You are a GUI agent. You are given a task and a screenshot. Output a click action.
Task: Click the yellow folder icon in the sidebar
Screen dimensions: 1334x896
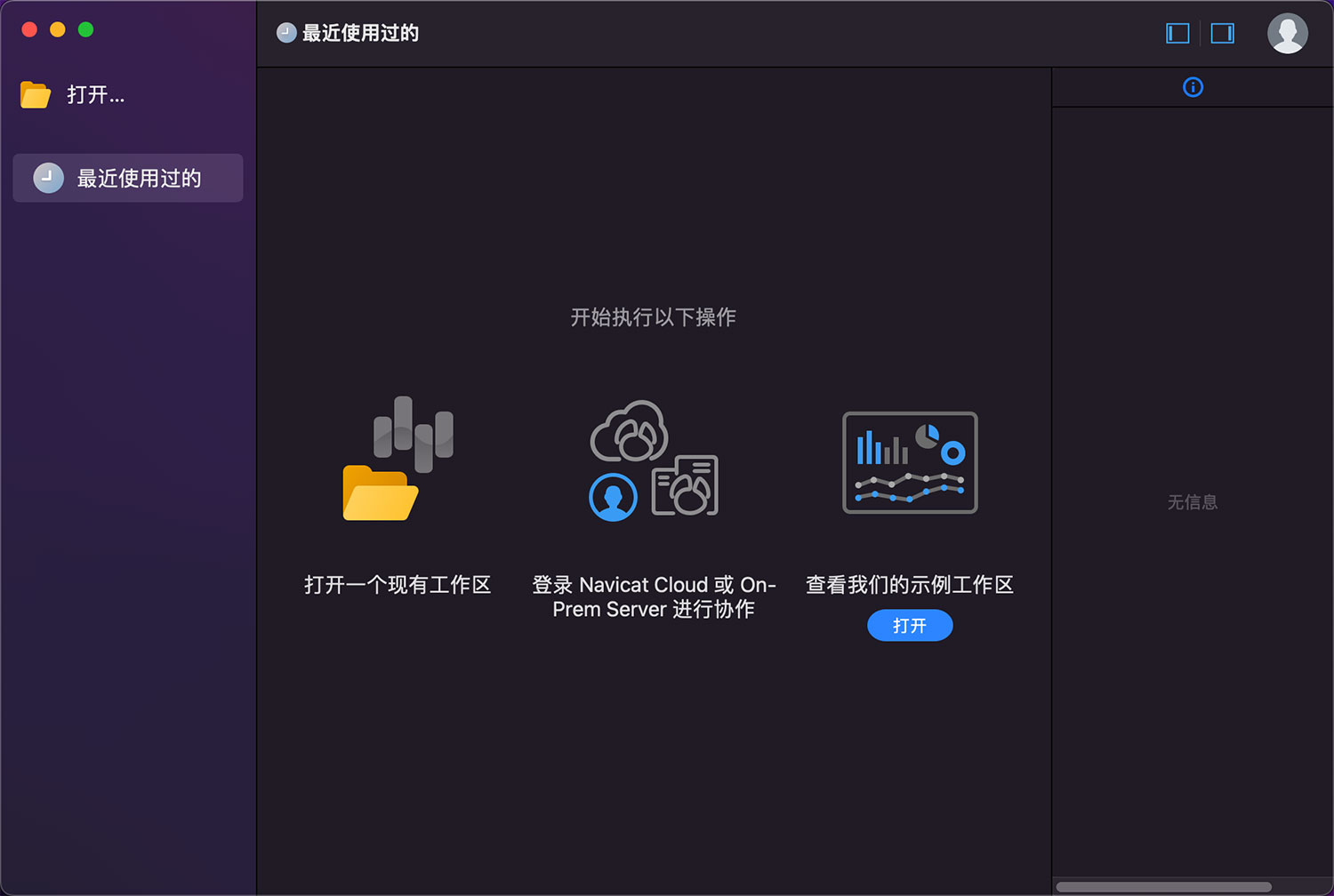pyautogui.click(x=36, y=94)
